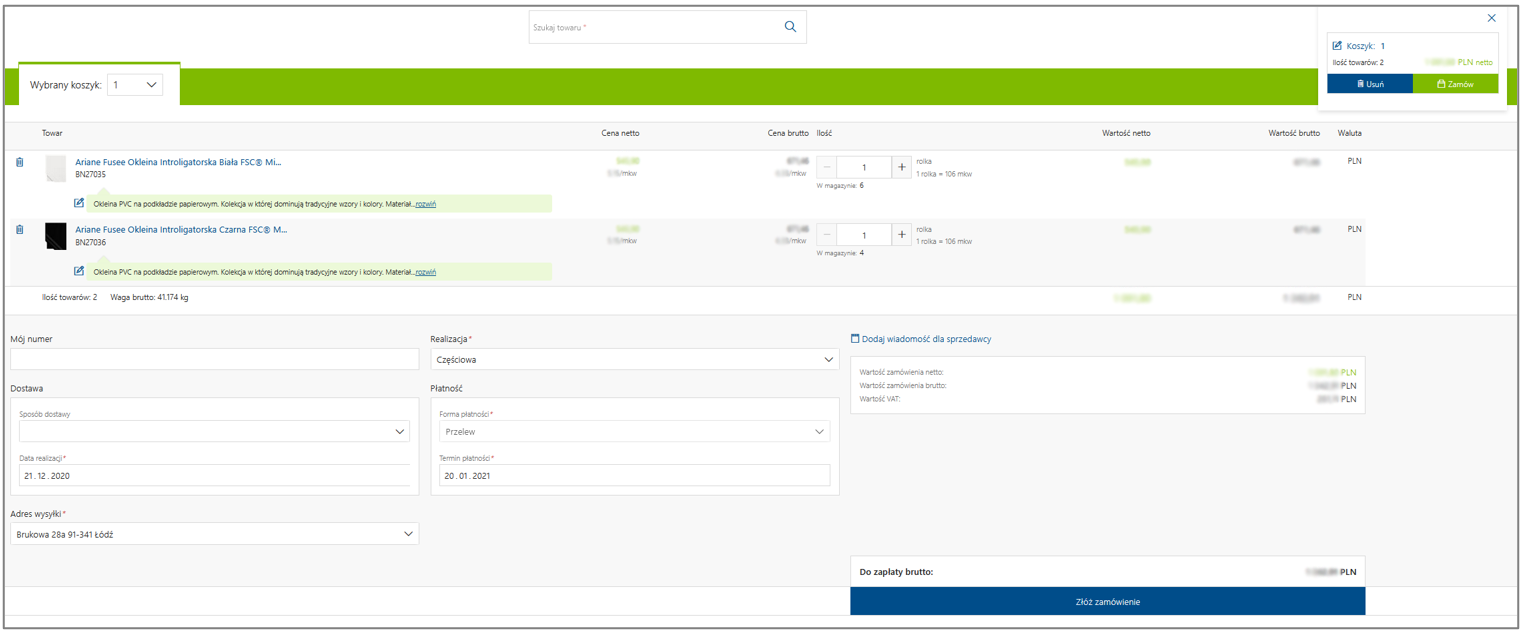1523x634 pixels.
Task: Click the Cena netto column header
Action: point(620,133)
